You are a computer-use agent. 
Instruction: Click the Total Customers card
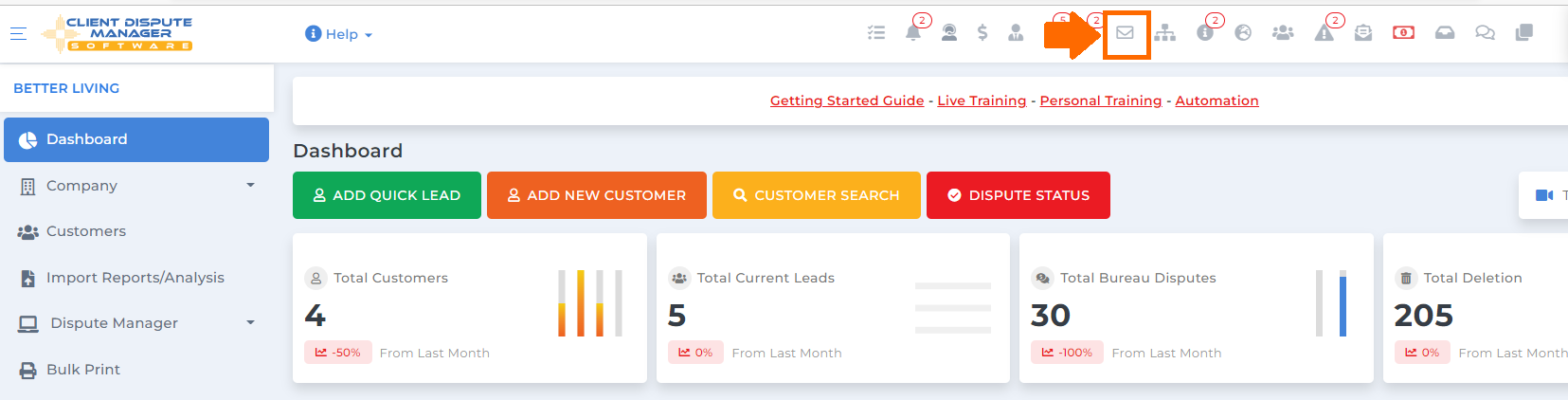(x=470, y=308)
